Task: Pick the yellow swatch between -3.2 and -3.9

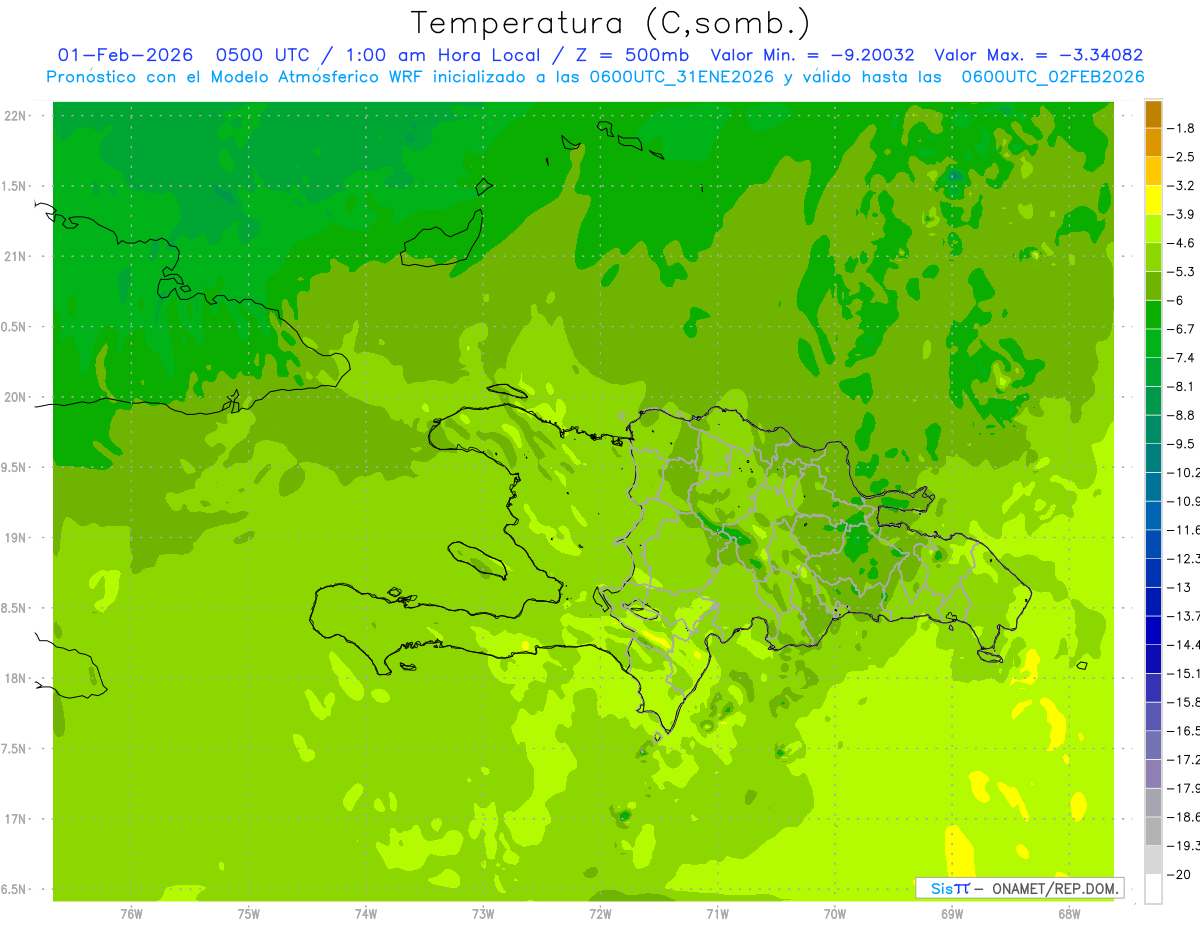Action: 1153,200
